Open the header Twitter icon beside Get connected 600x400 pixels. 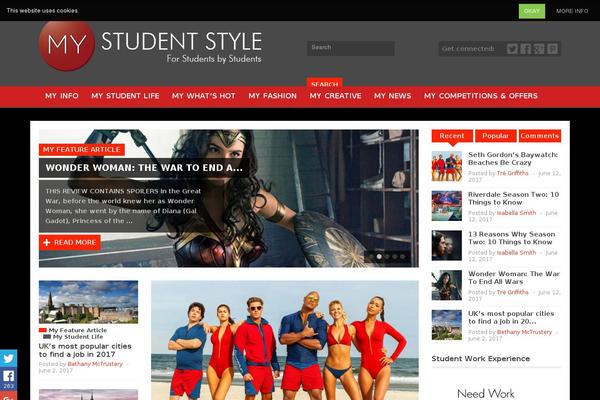pyautogui.click(x=512, y=49)
